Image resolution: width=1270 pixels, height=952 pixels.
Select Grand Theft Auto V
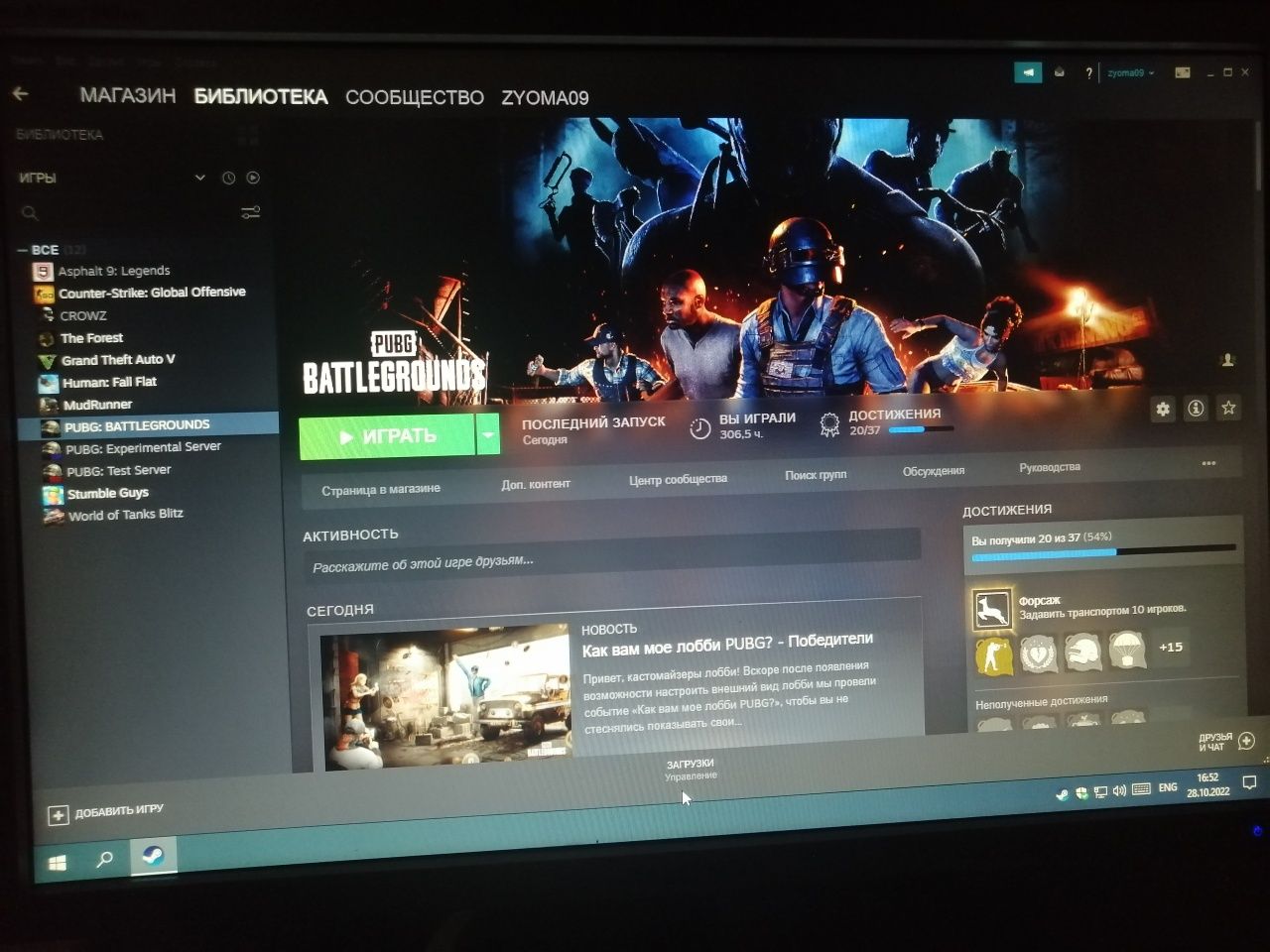coord(118,360)
